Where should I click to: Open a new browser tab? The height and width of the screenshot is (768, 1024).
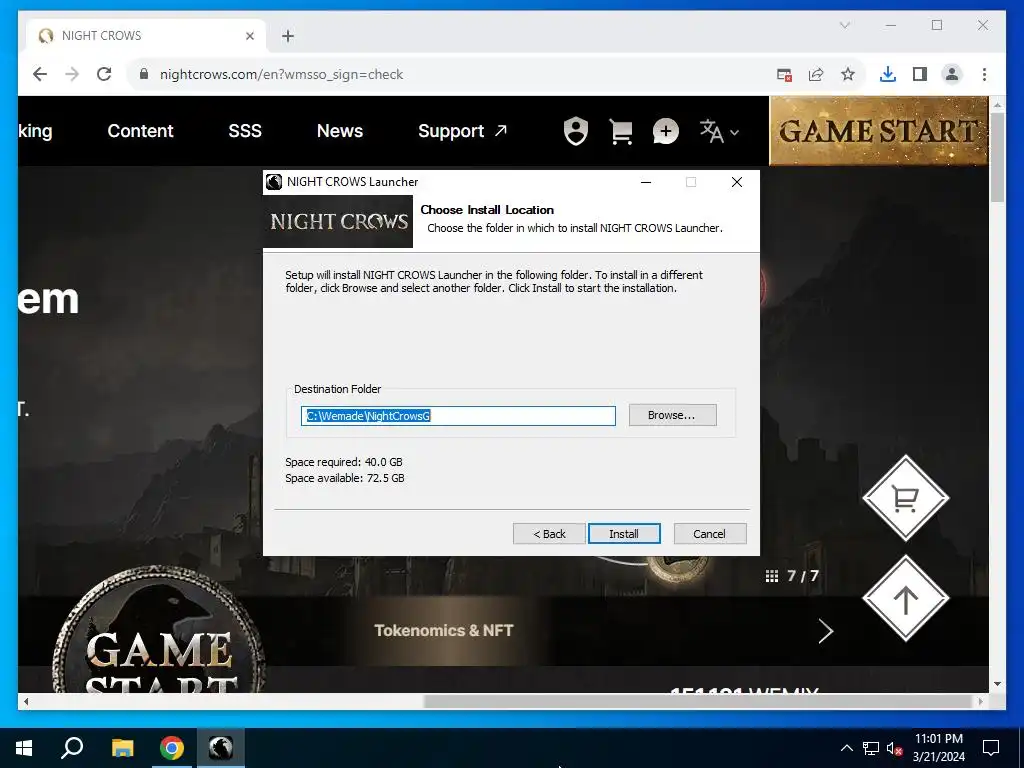[x=288, y=36]
